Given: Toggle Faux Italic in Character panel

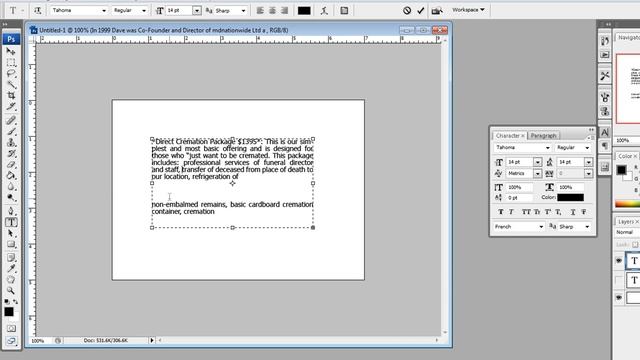Looking at the screenshot, I should tap(511, 212).
